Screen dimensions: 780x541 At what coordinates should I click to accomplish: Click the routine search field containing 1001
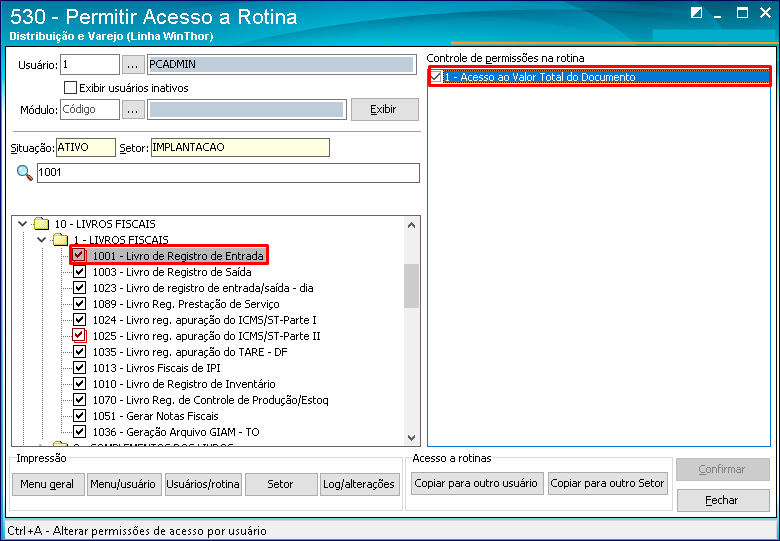[x=228, y=173]
